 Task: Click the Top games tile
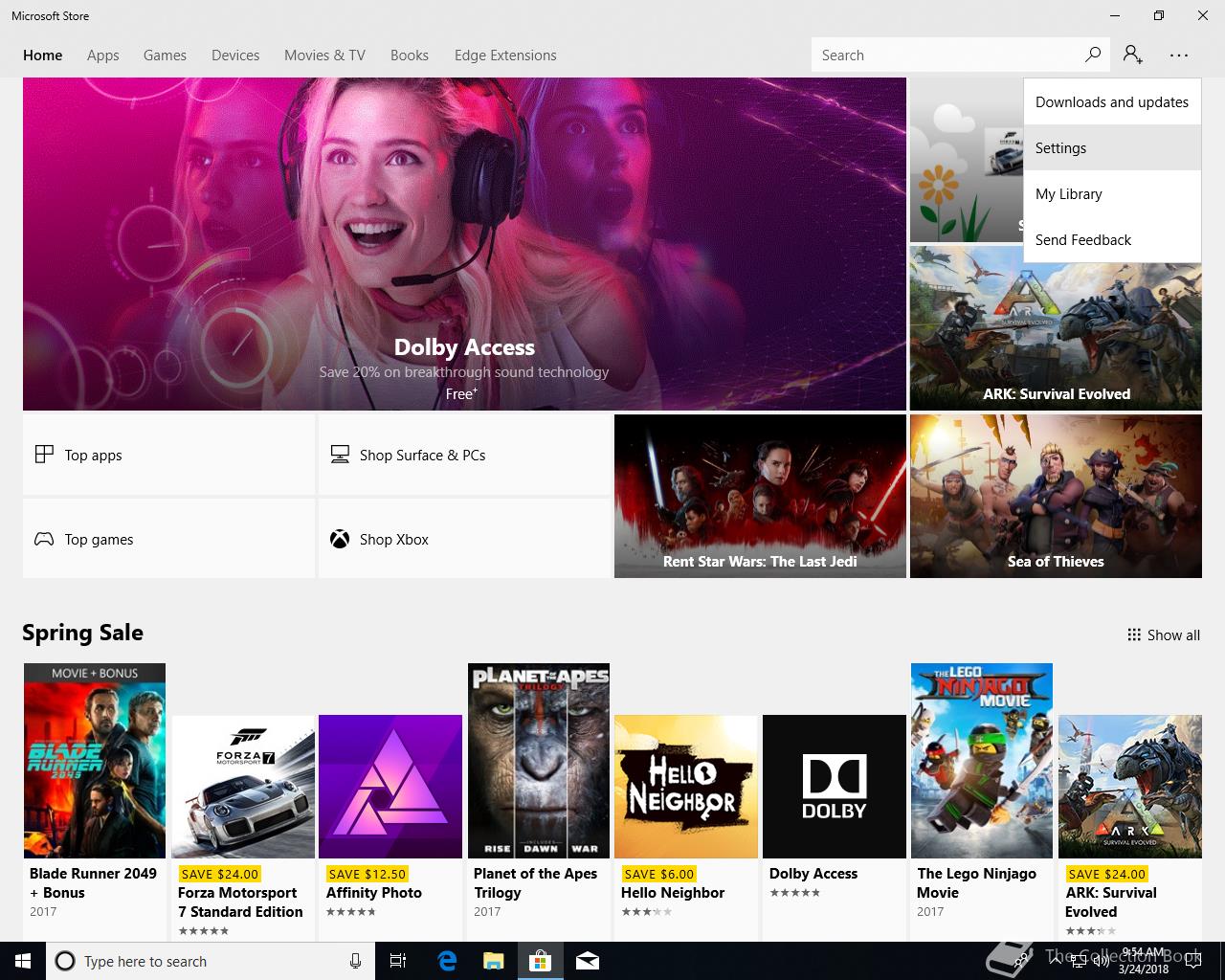click(x=168, y=539)
